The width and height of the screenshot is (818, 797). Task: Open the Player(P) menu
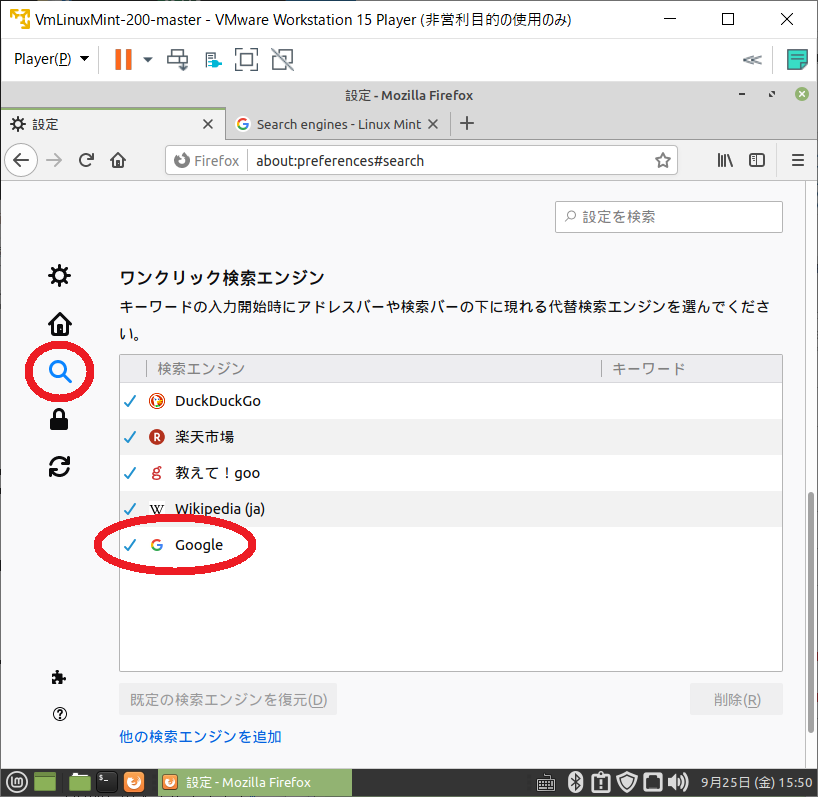click(51, 59)
